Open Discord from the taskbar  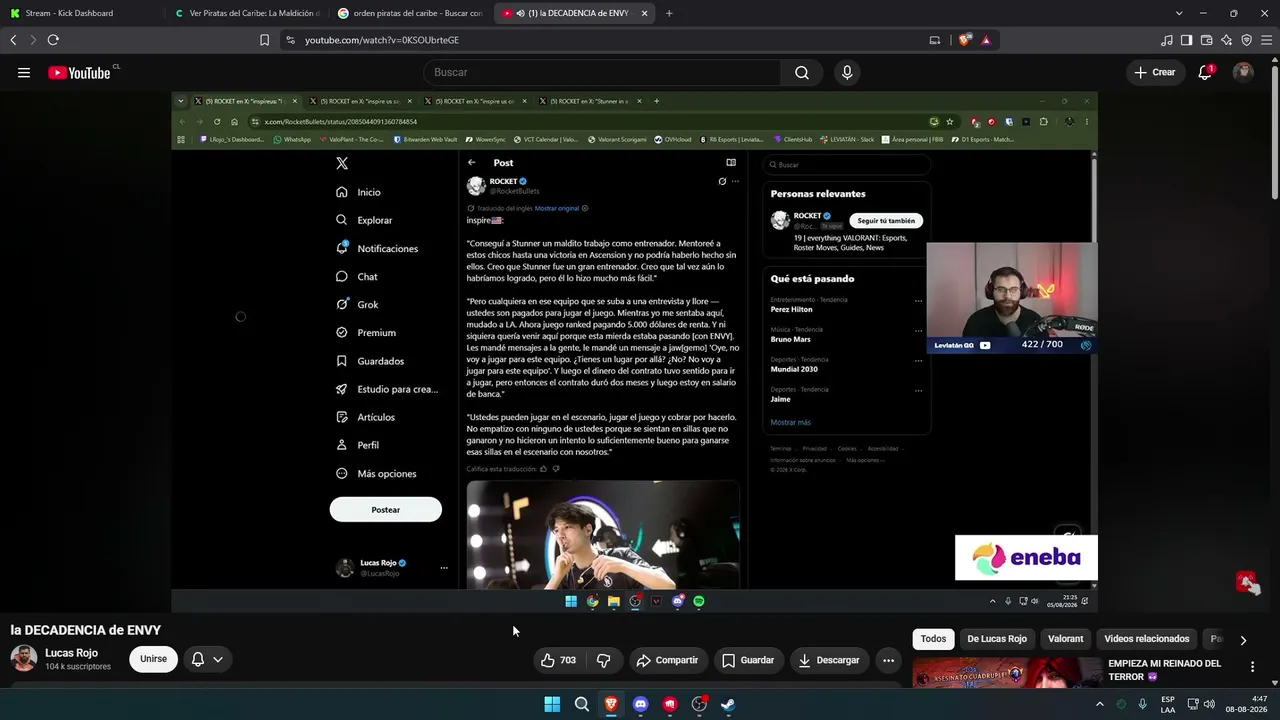coord(641,704)
